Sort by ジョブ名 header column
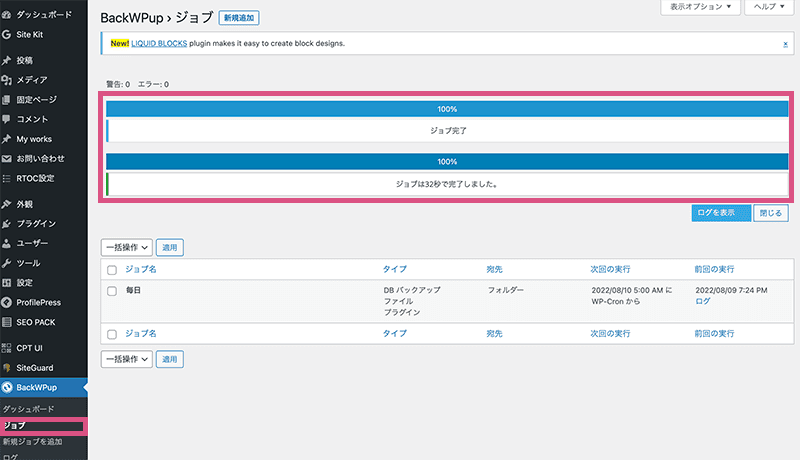The height and width of the screenshot is (460, 800). click(141, 269)
